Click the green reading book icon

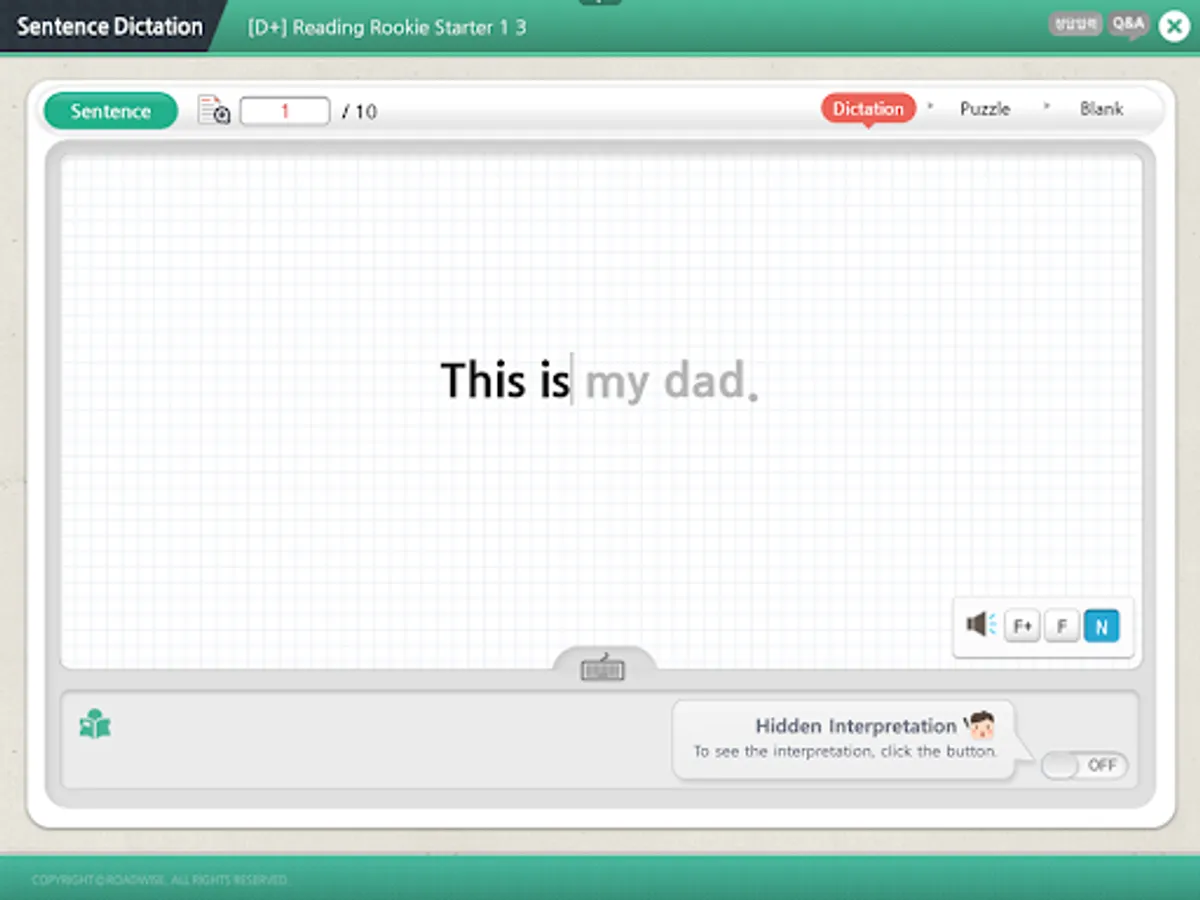[95, 724]
